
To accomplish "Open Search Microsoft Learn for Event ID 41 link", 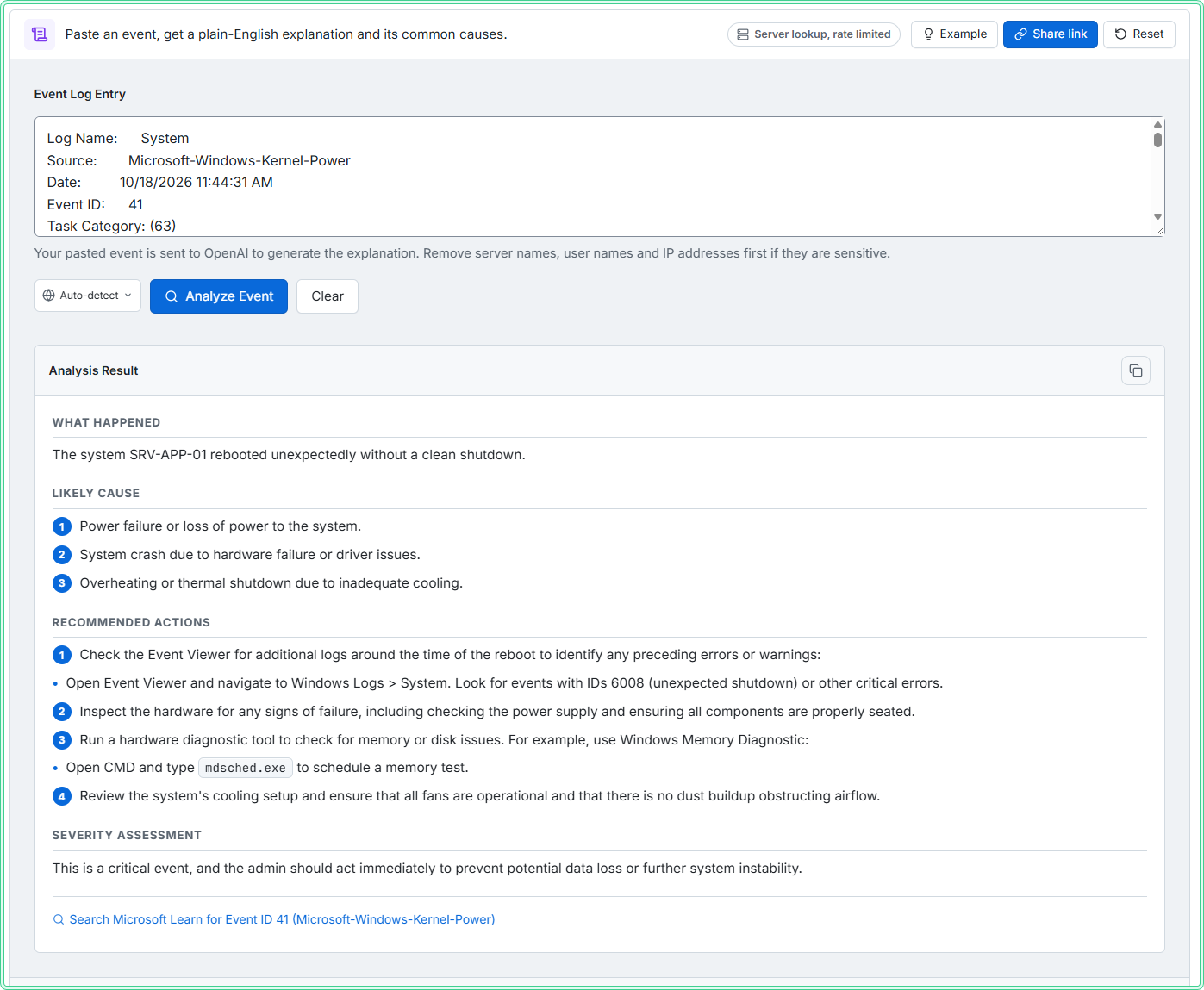I will coord(274,919).
